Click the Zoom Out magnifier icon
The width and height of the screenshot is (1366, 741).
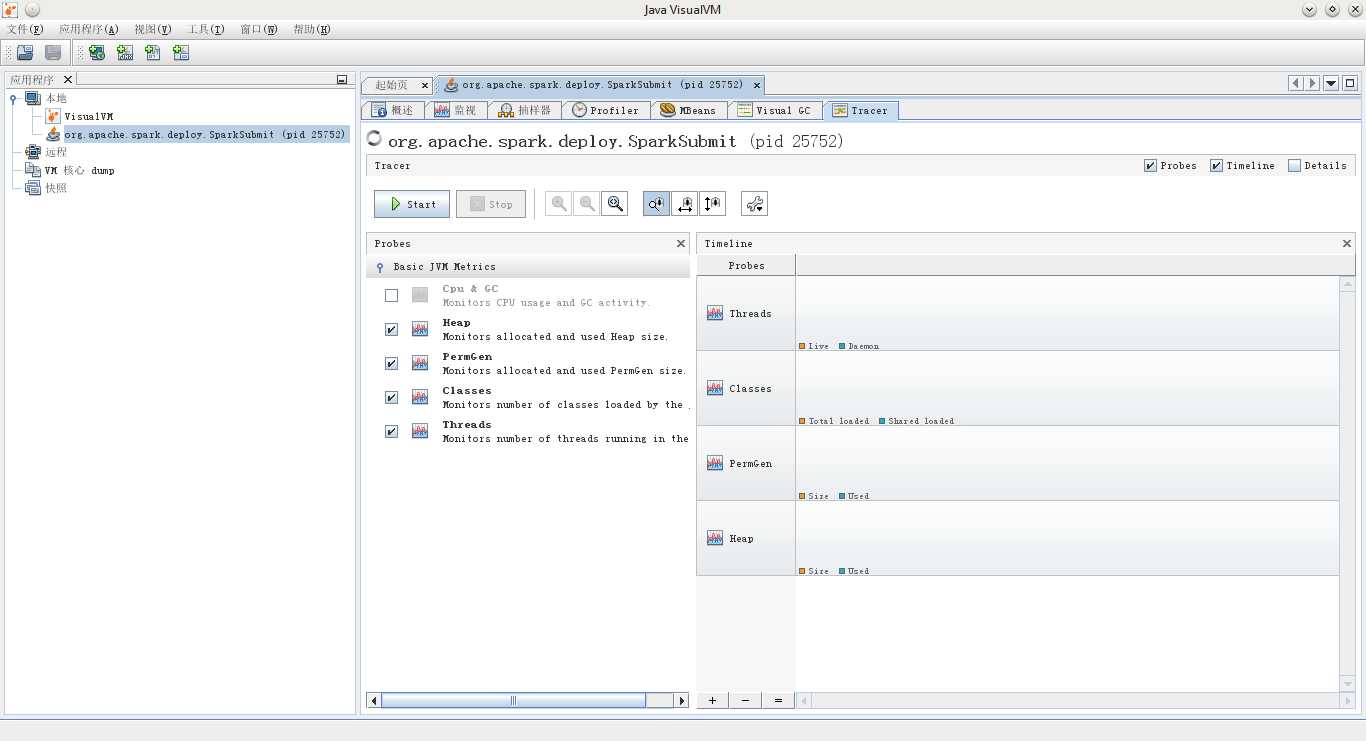click(x=587, y=204)
